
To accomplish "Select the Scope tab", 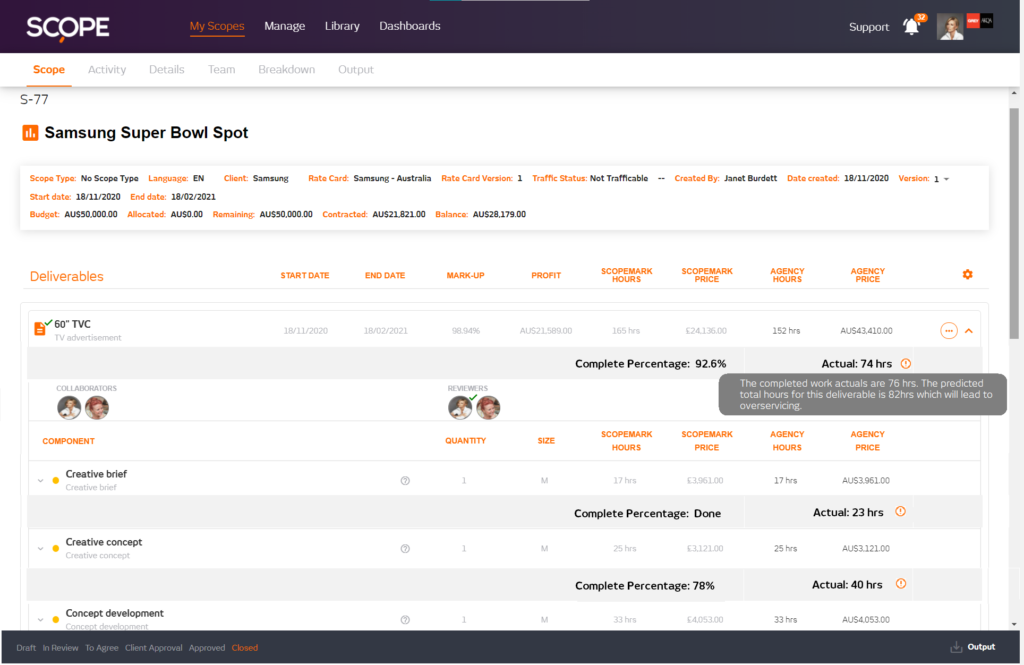I will point(49,70).
